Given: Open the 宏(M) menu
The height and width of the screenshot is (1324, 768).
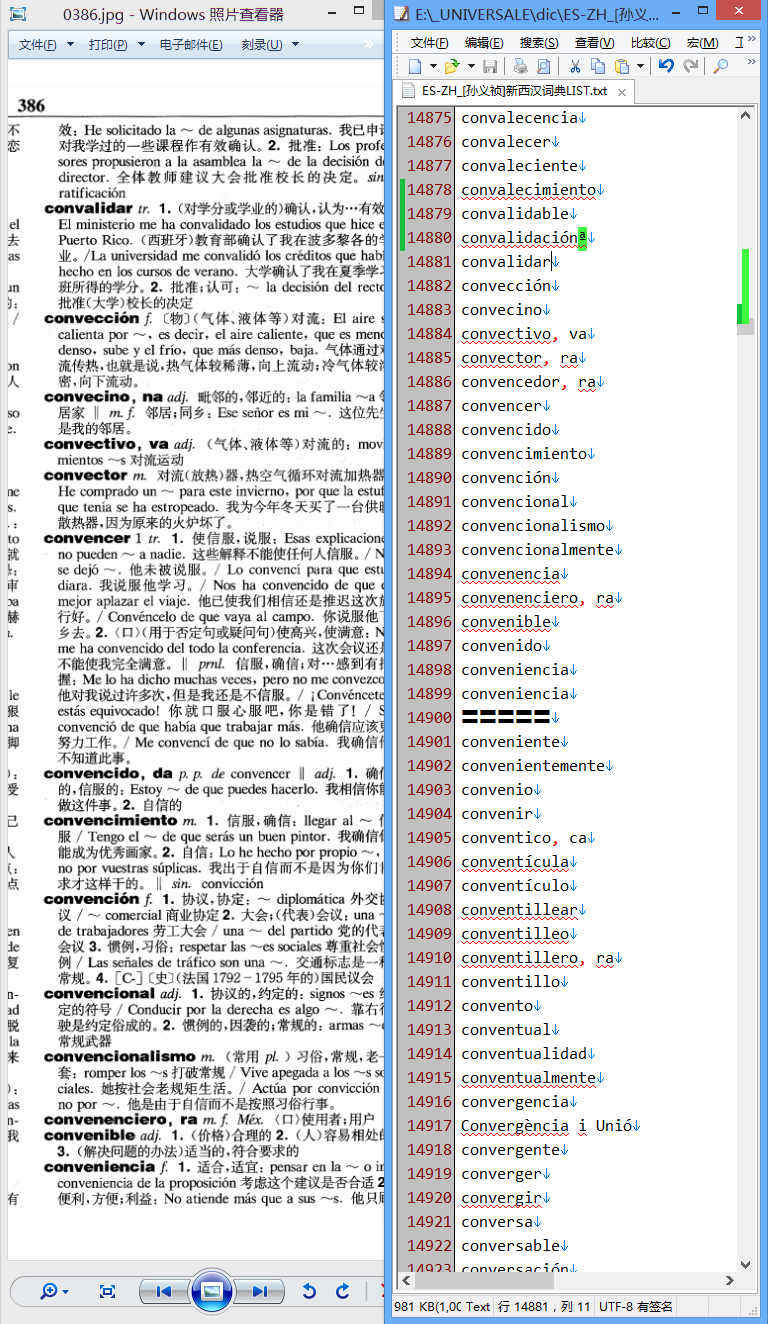Looking at the screenshot, I should pos(702,42).
